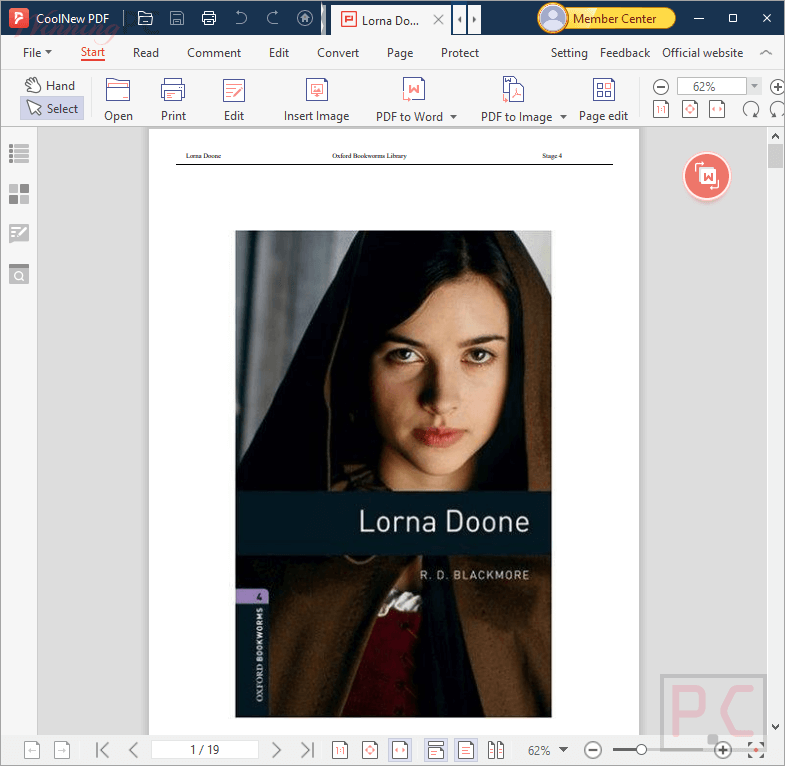Enable two-page view mode
This screenshot has width=785, height=766.
[496, 750]
